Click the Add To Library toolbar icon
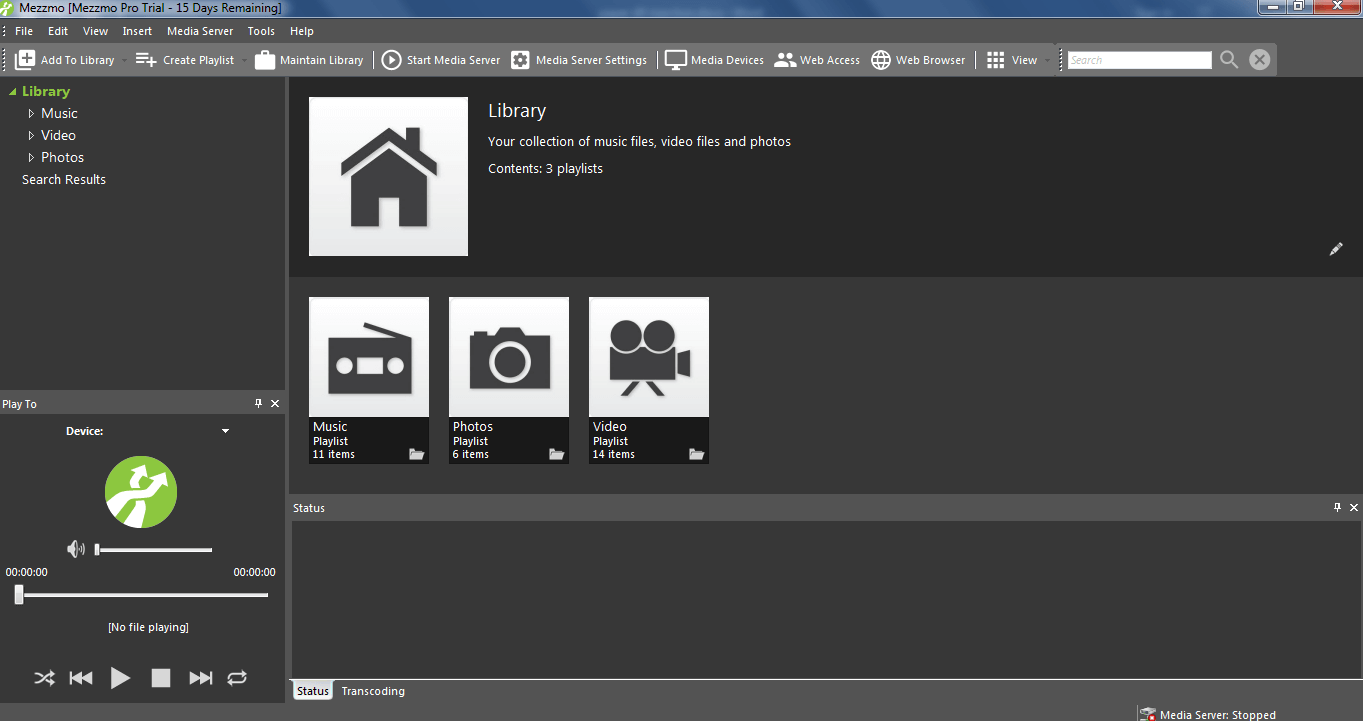This screenshot has height=721, width=1363. (x=25, y=60)
